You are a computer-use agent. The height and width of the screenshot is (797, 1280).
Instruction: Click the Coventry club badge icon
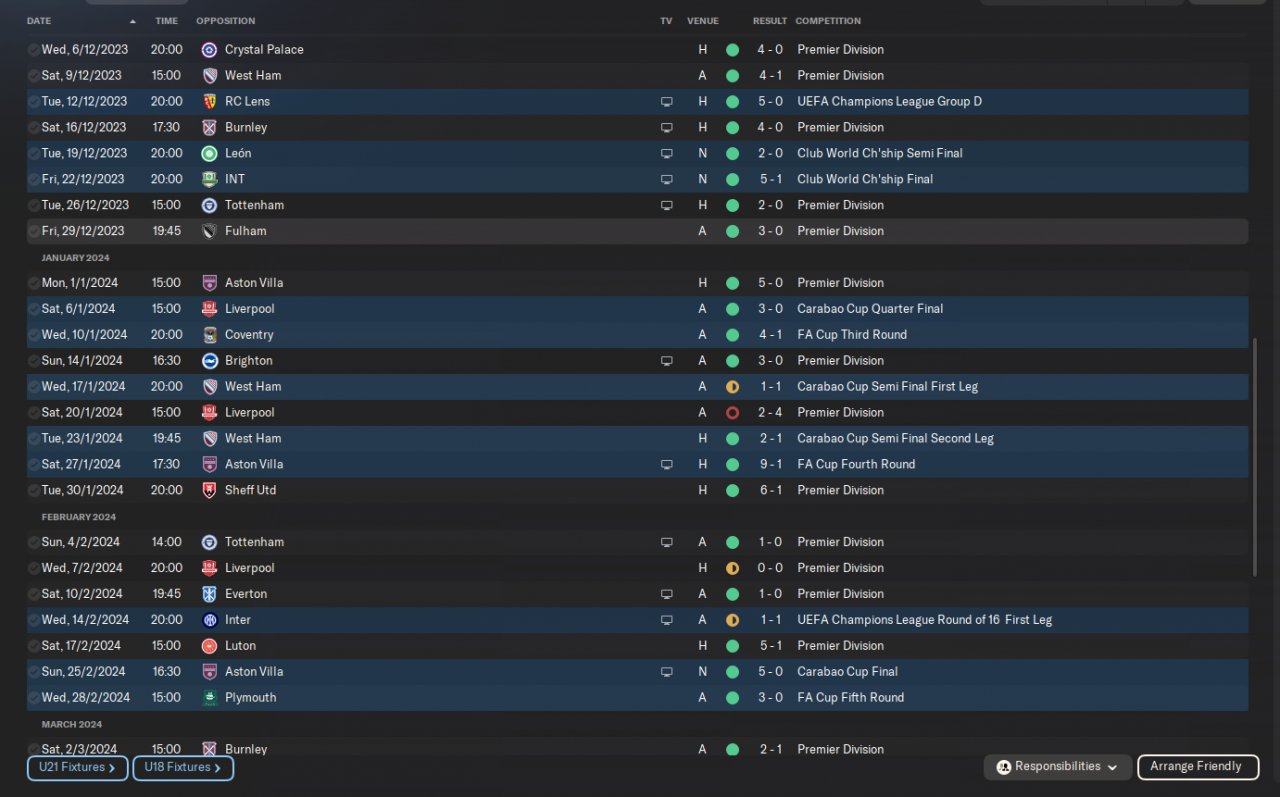(x=209, y=335)
